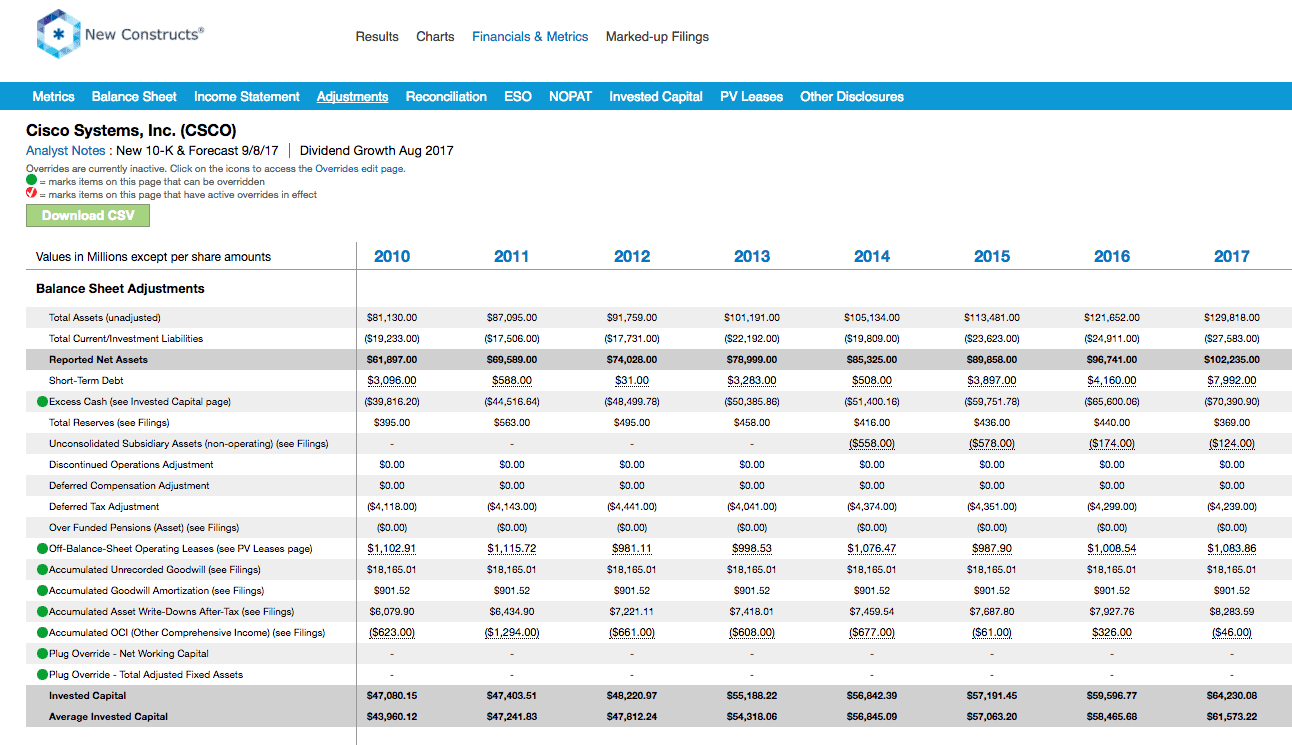1292x745 pixels.
Task: Click 2017 Unconsolidated Subsidiary Assets value ($124.00)
Action: click(1232, 444)
